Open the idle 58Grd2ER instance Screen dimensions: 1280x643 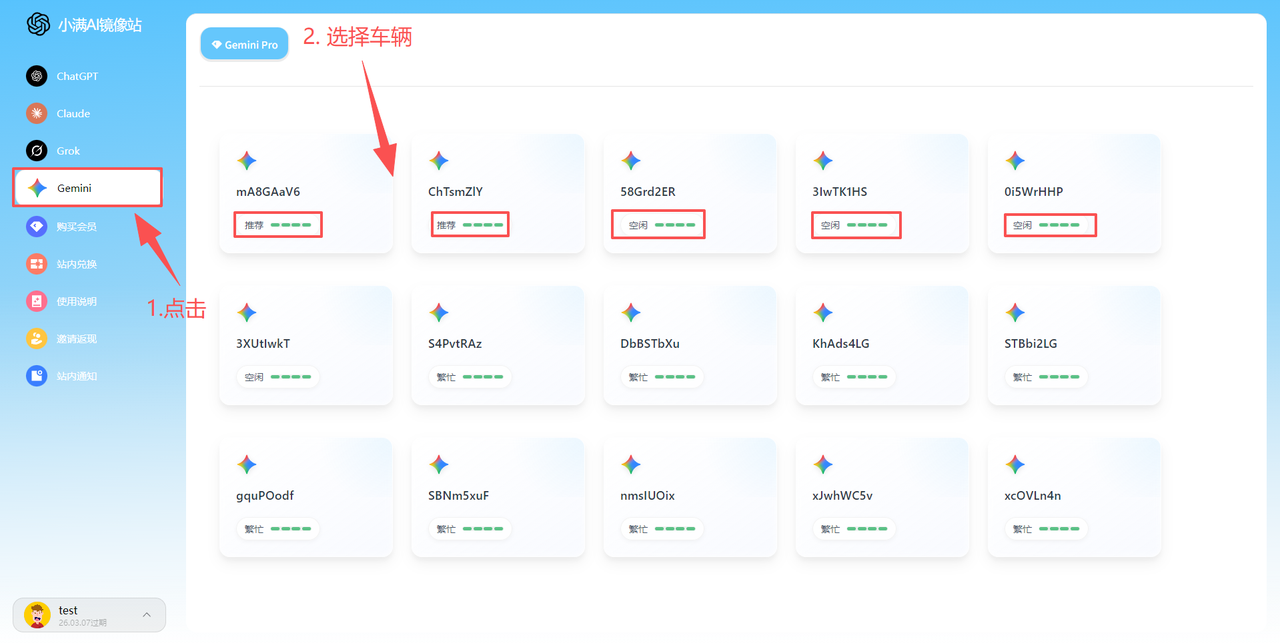tap(690, 193)
